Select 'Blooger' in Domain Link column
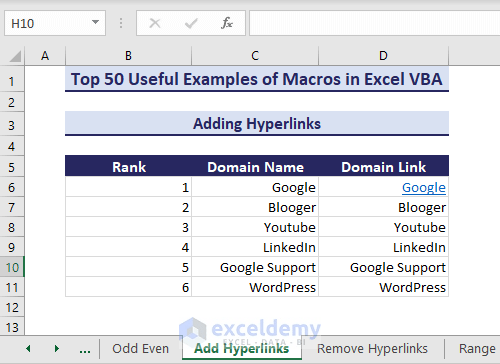500x364 pixels. pos(384,207)
